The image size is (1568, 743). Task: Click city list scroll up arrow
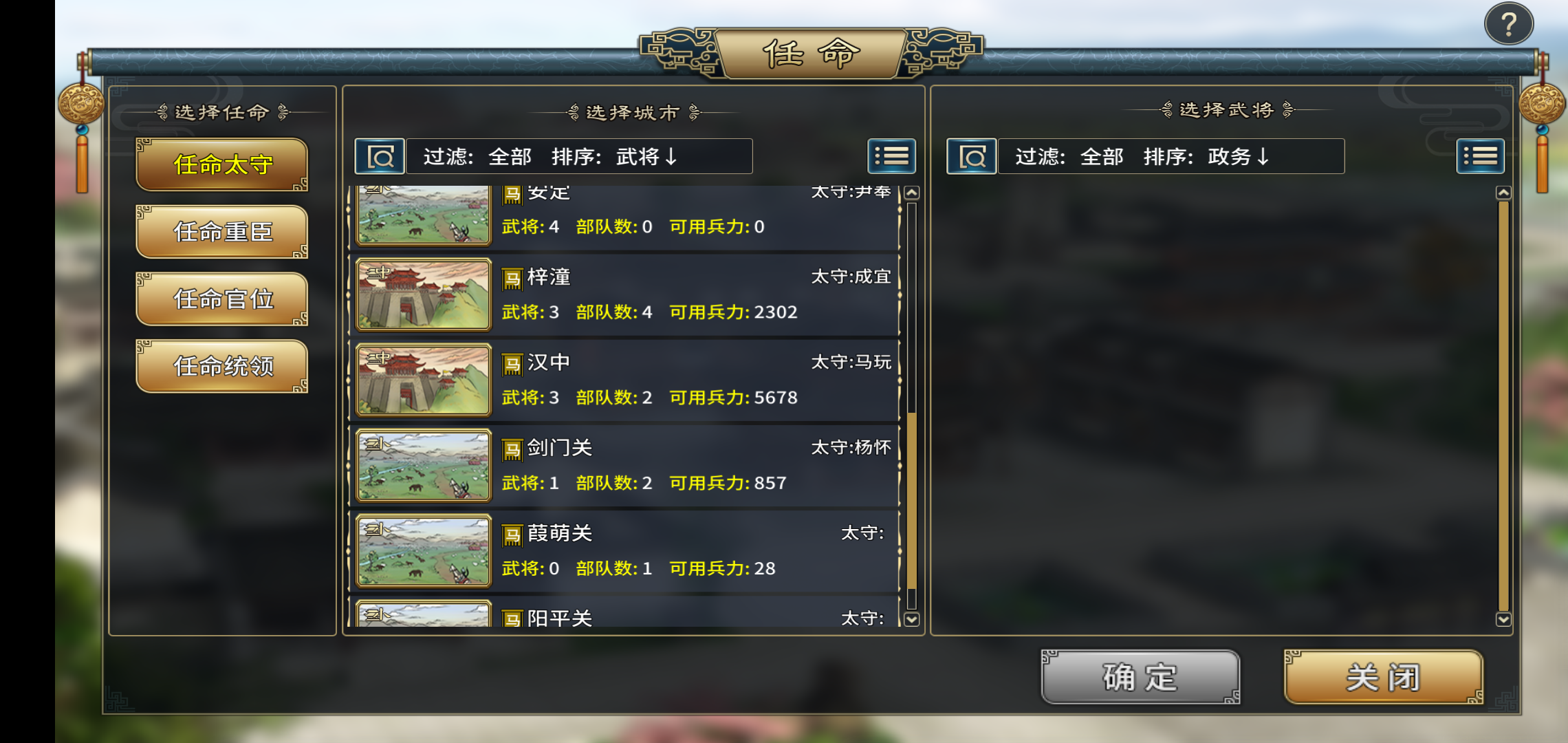(x=912, y=193)
